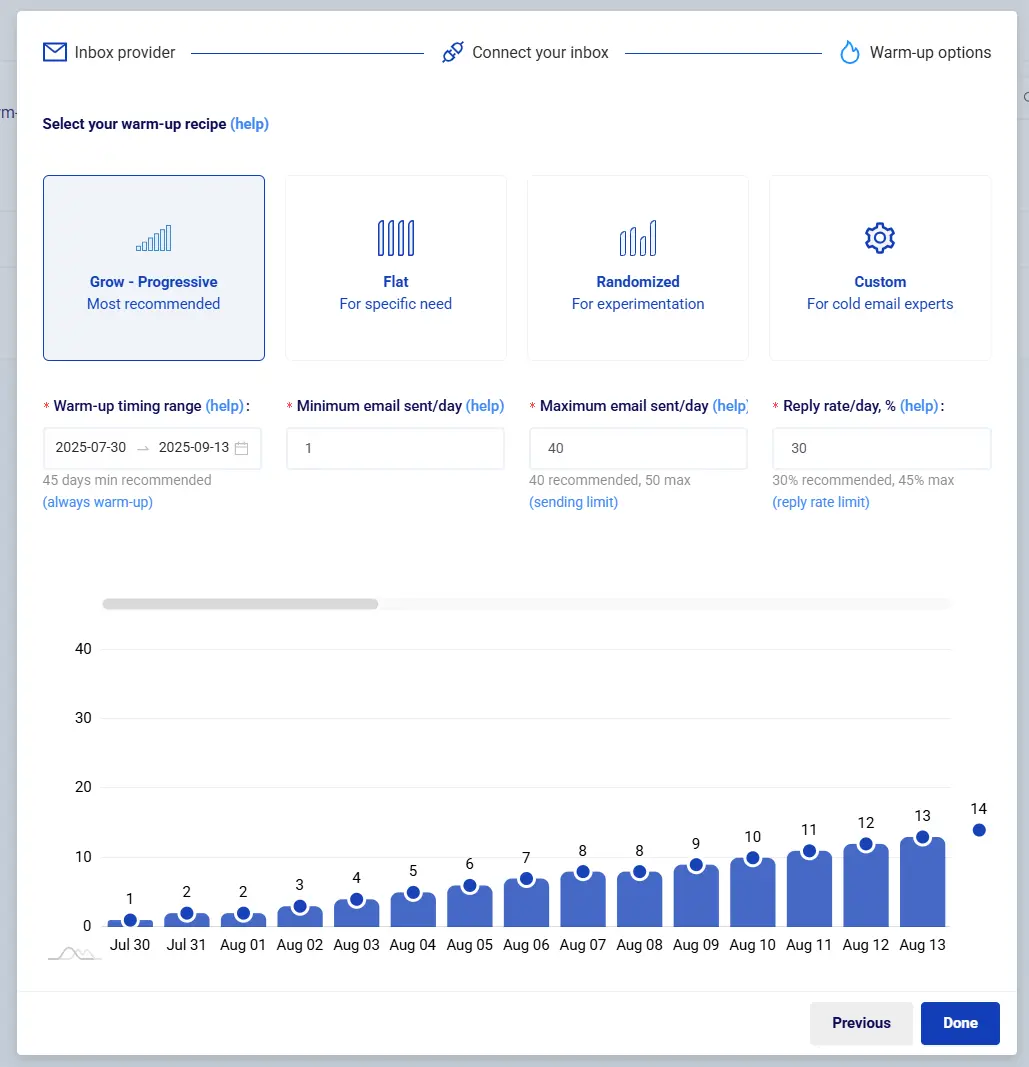This screenshot has width=1029, height=1067.
Task: Open the calendar icon in timing range
Action: tap(241, 448)
